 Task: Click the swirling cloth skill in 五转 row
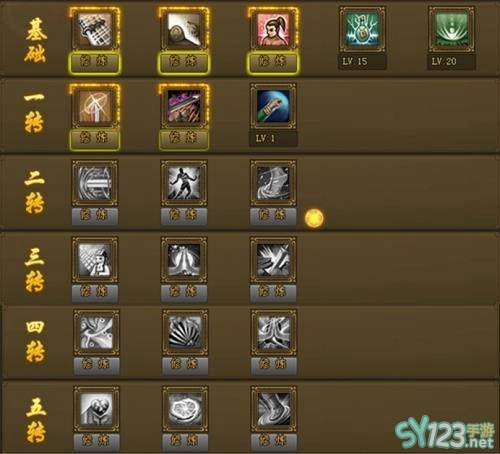(274, 409)
